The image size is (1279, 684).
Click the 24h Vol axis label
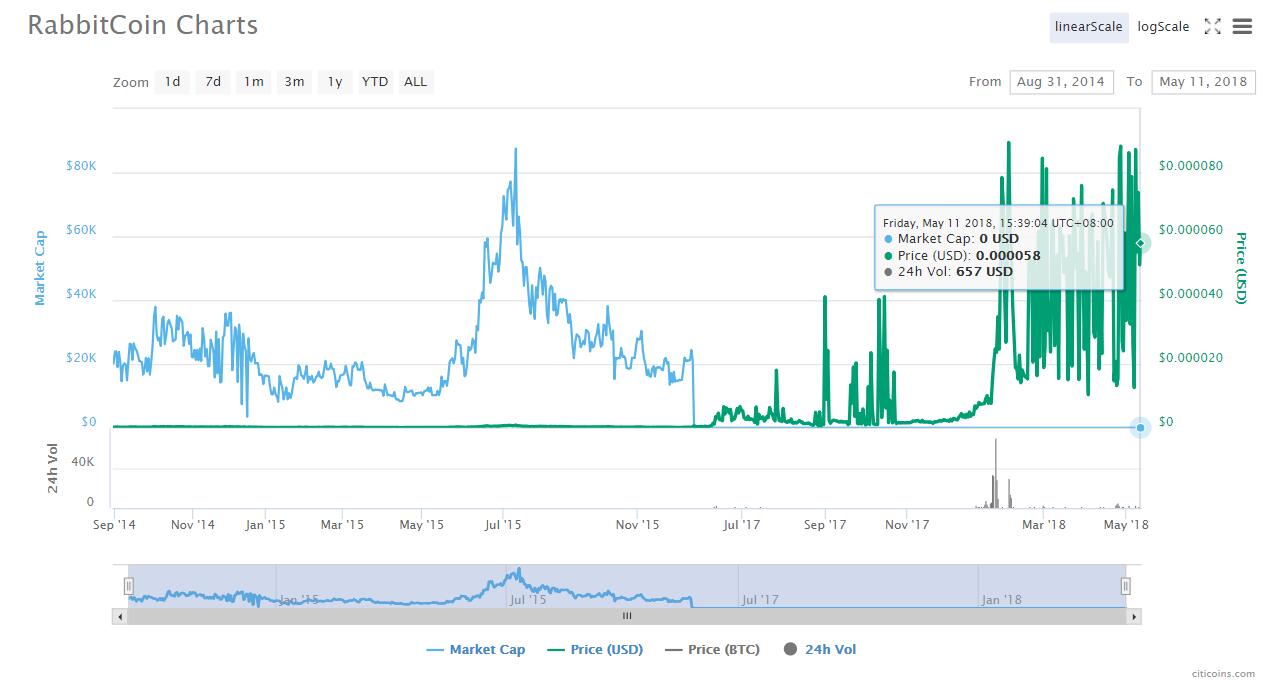click(x=54, y=470)
